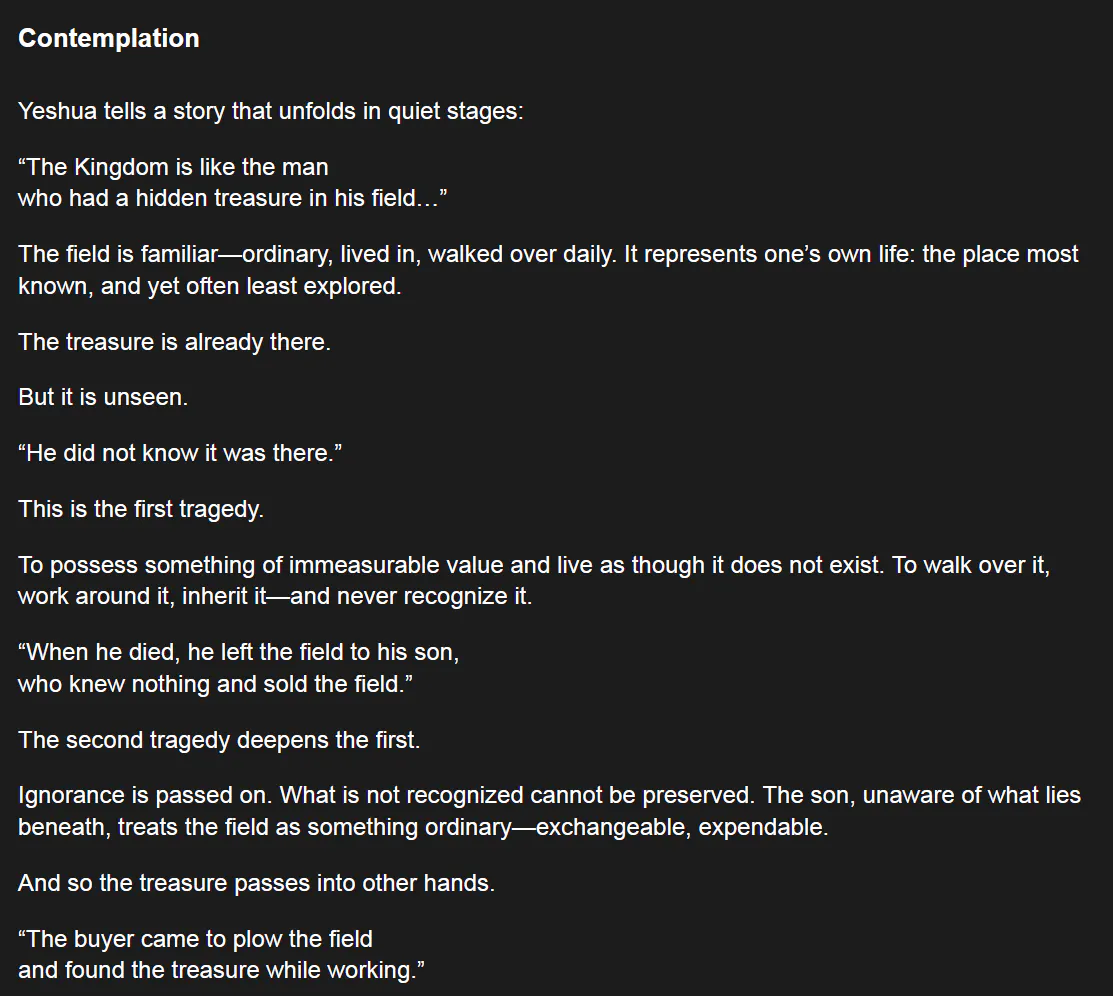Click the sentence starting 'Ignorance is passed on'
The height and width of the screenshot is (996, 1113).
[549, 796]
